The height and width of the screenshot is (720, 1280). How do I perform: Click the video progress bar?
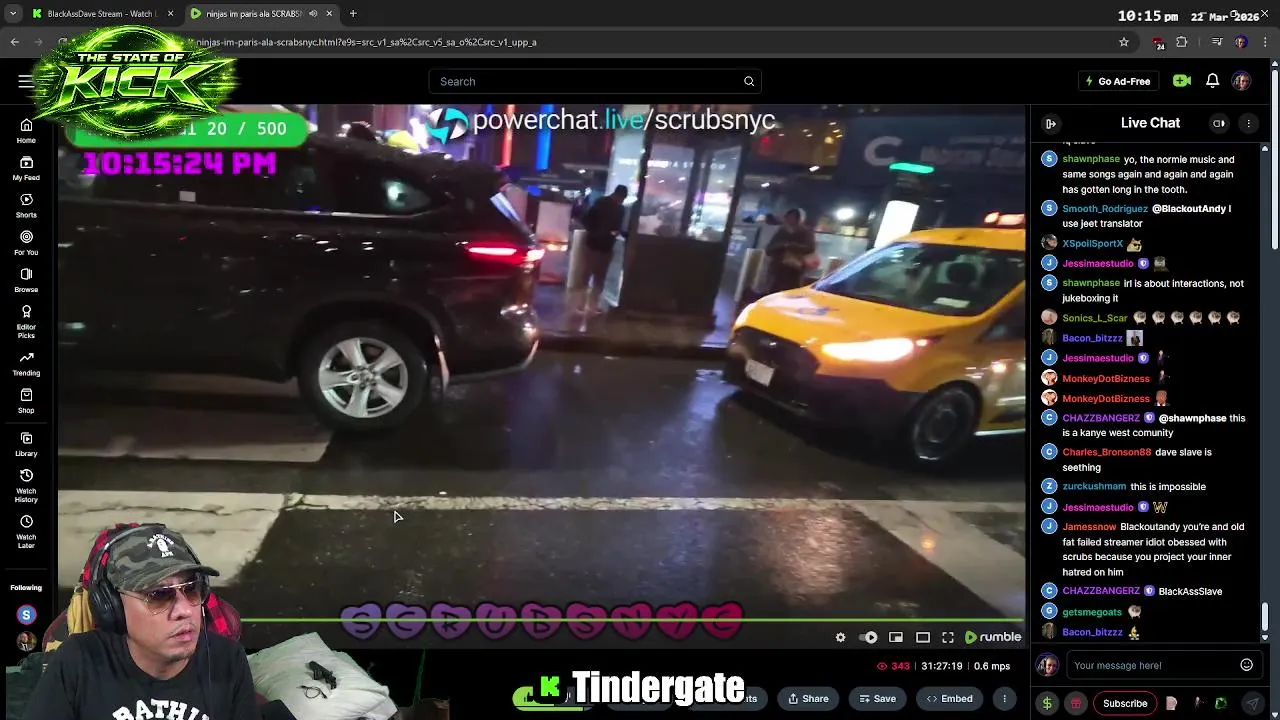point(540,621)
